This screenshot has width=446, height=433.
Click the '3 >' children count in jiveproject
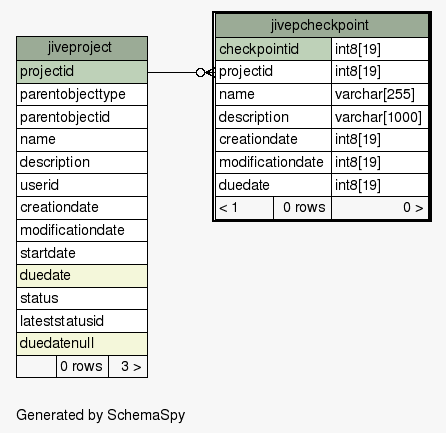[128, 367]
